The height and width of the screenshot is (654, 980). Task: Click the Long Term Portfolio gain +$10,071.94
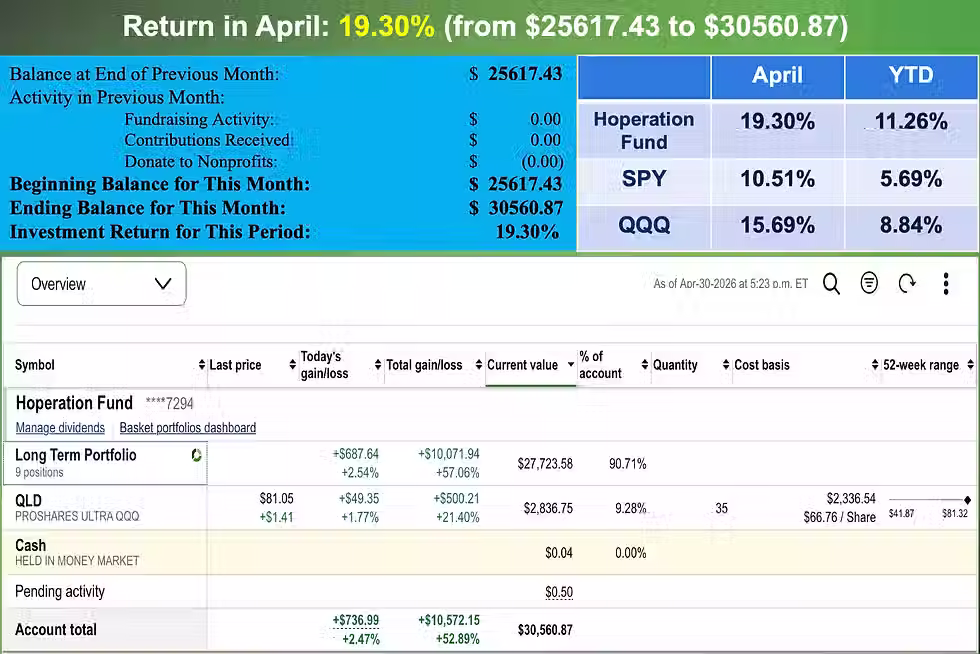[449, 454]
